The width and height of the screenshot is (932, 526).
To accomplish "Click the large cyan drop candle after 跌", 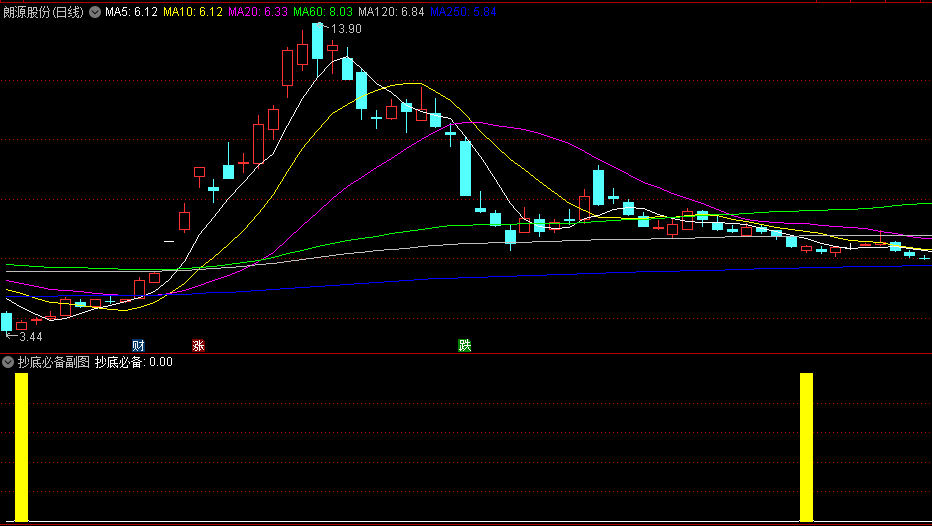I will 465,168.
